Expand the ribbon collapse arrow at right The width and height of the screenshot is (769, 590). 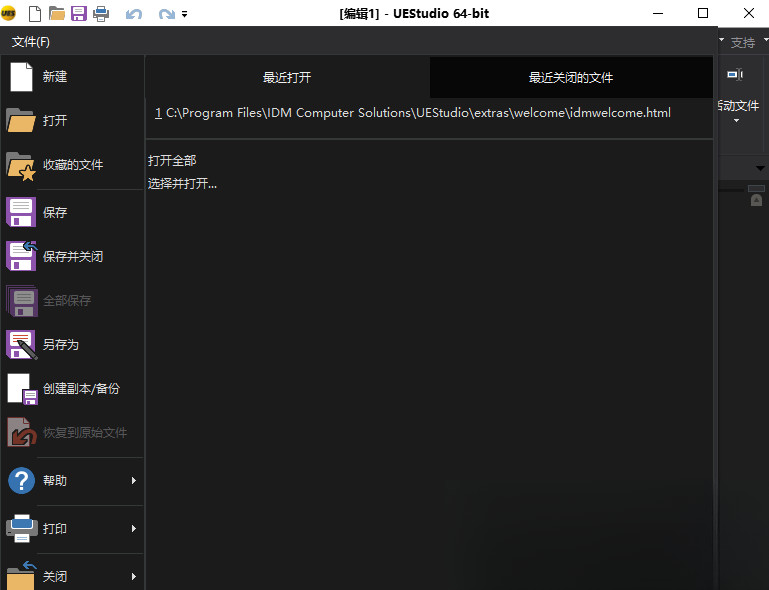(x=760, y=168)
